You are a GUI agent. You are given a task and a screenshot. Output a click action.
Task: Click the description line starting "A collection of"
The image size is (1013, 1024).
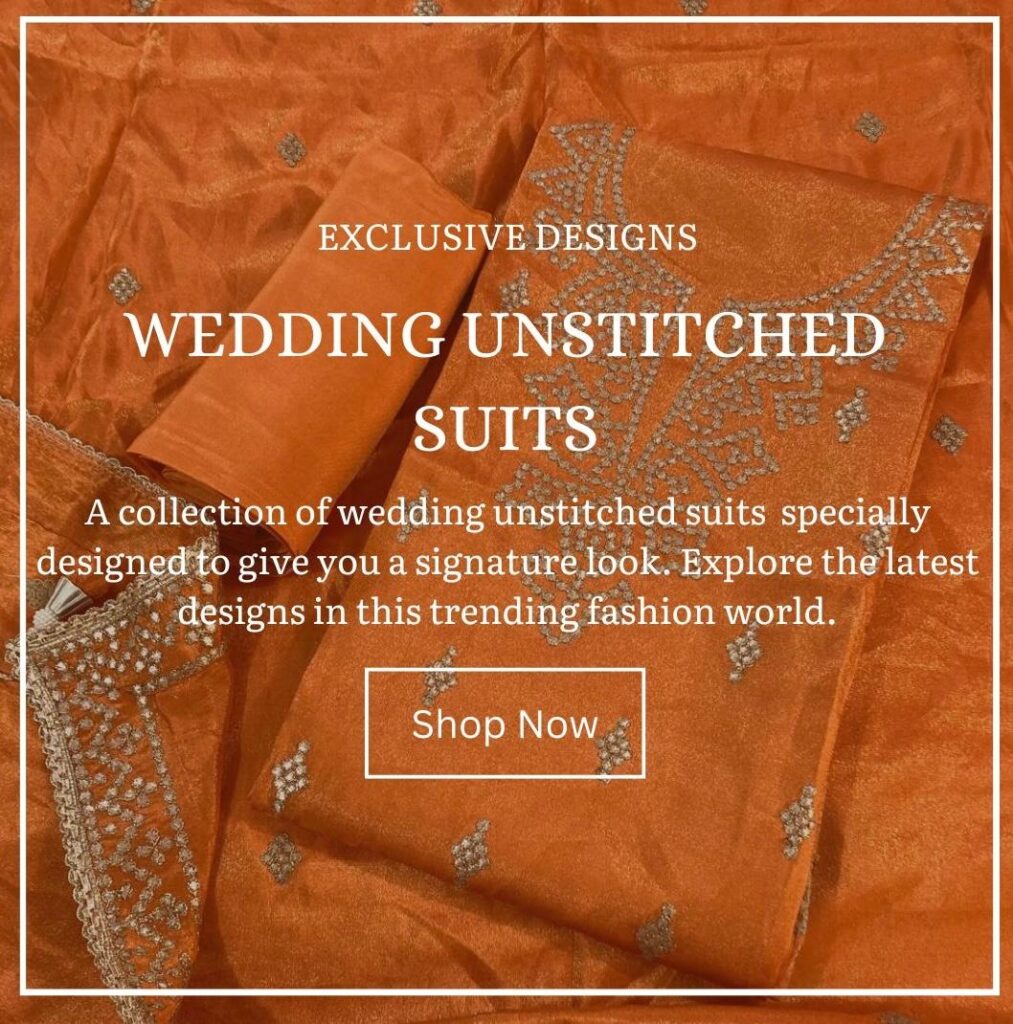(506, 514)
